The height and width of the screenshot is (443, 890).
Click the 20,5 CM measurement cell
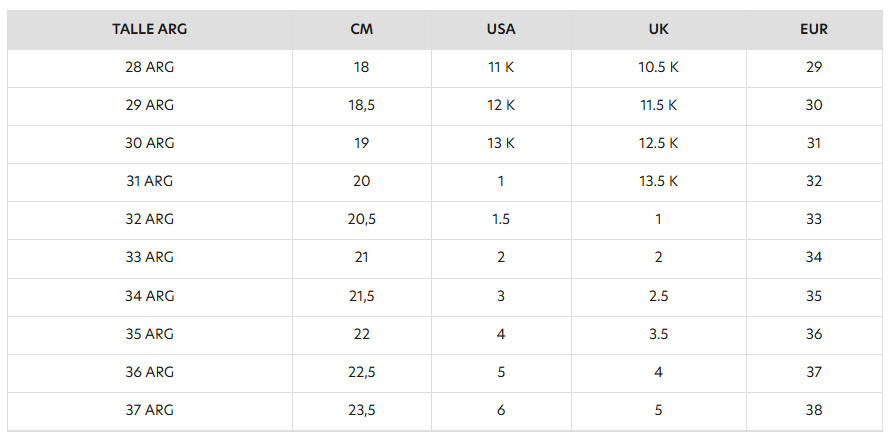362,219
